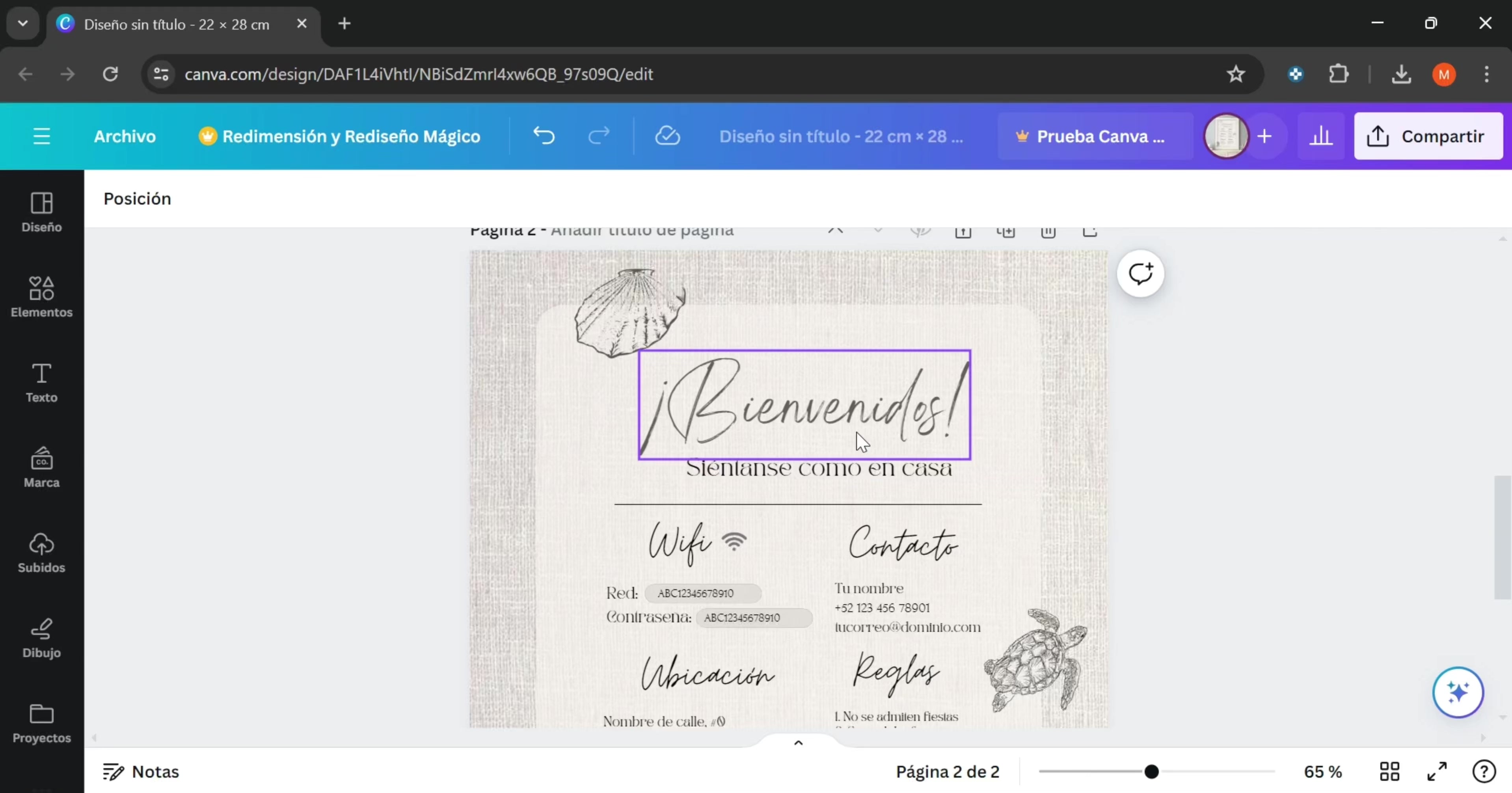
Task: Toggle the grid view of pages
Action: (1389, 771)
